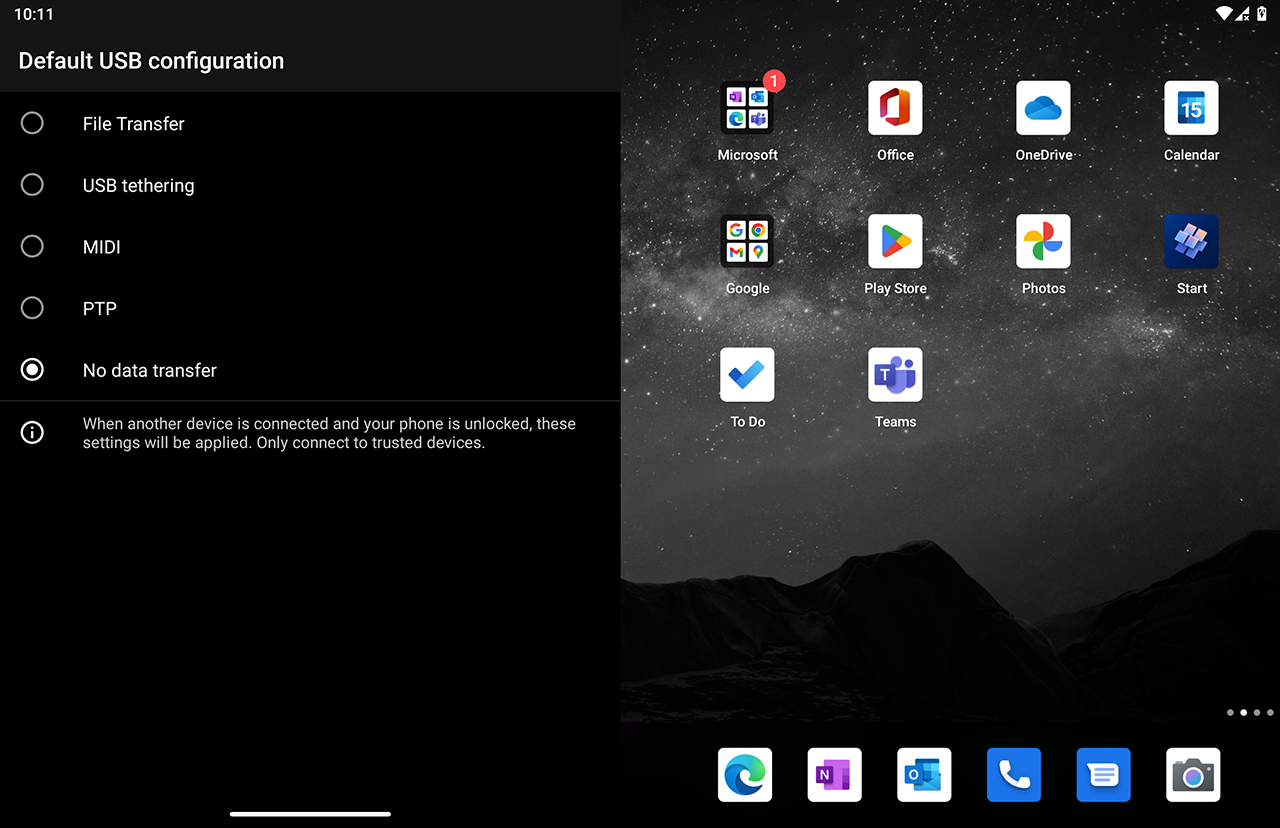Open the Calendar app
Viewport: 1280px width, 828px height.
pyautogui.click(x=1191, y=108)
